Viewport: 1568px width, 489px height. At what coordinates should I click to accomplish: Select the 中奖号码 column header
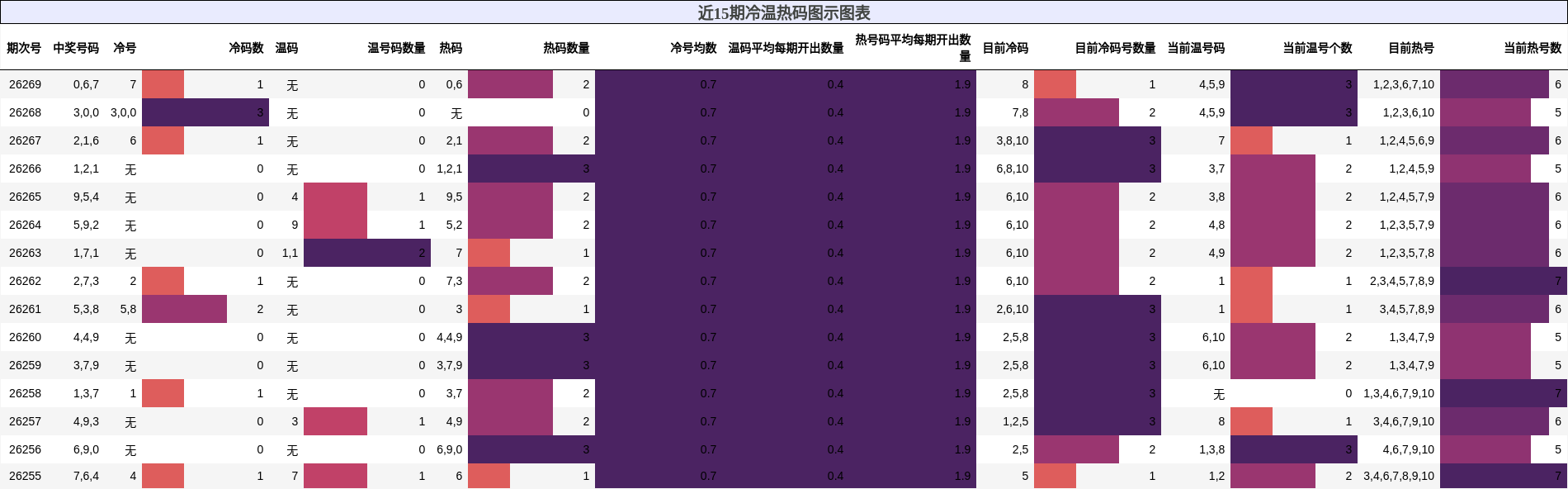[x=76, y=48]
